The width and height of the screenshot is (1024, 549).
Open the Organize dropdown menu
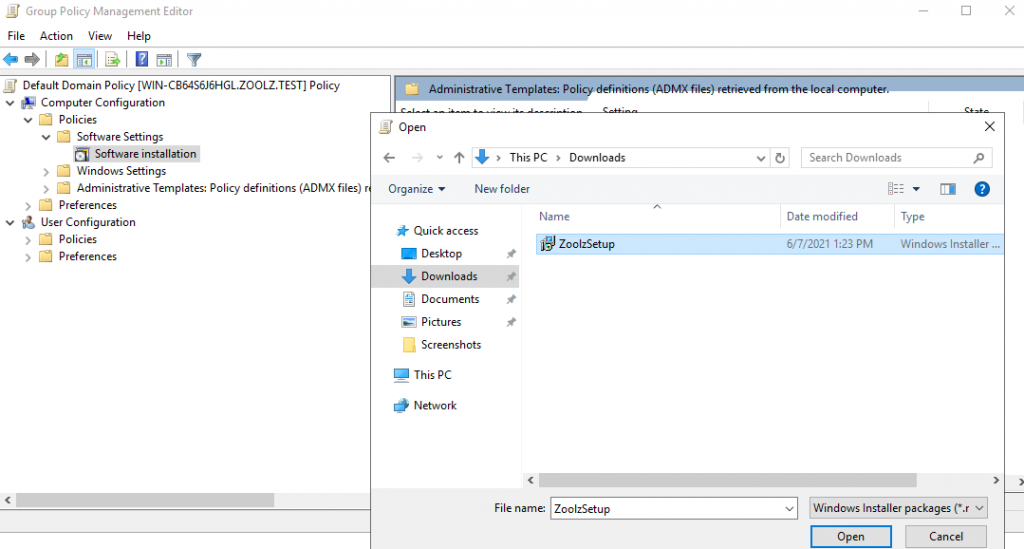pos(417,189)
